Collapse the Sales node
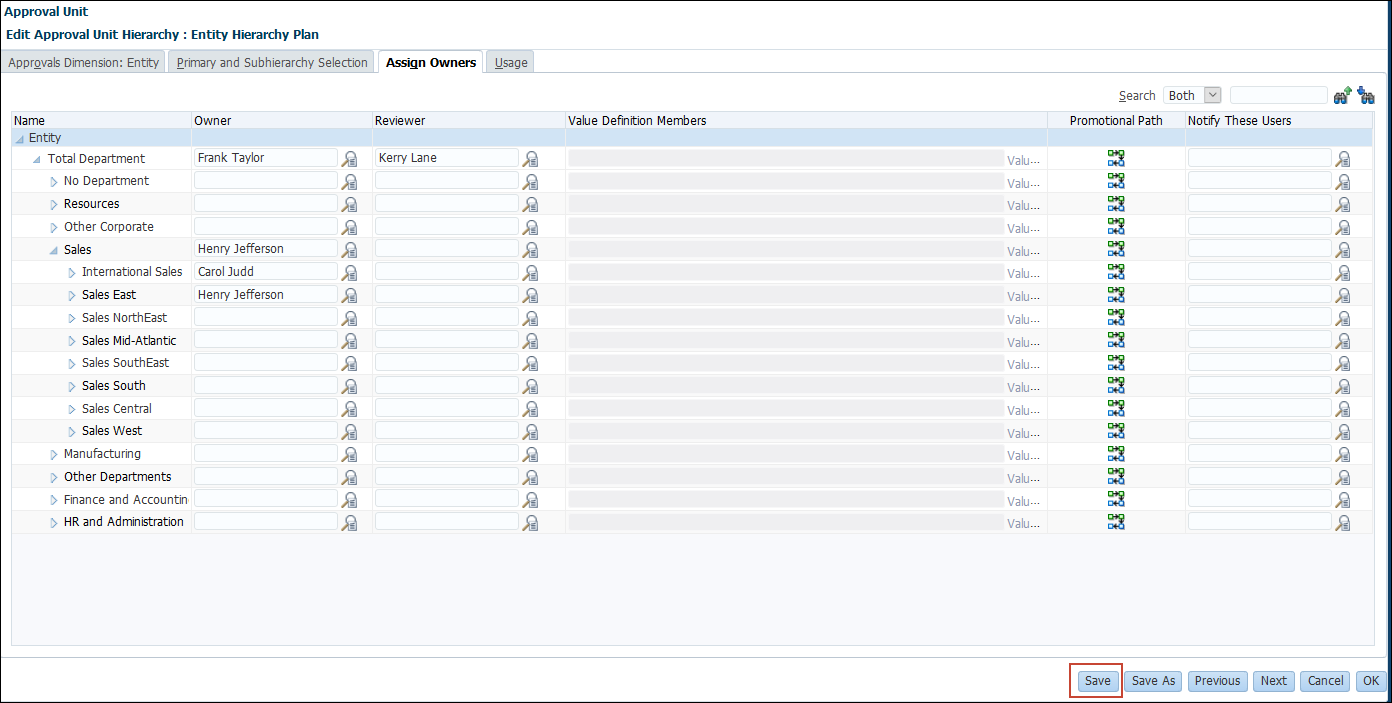1392x703 pixels. 54,251
